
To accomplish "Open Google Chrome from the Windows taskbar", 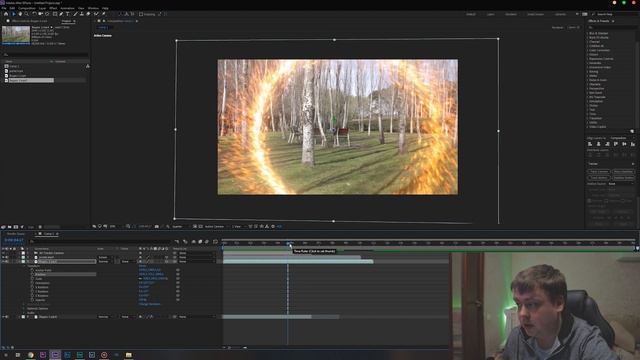I will click(31, 355).
